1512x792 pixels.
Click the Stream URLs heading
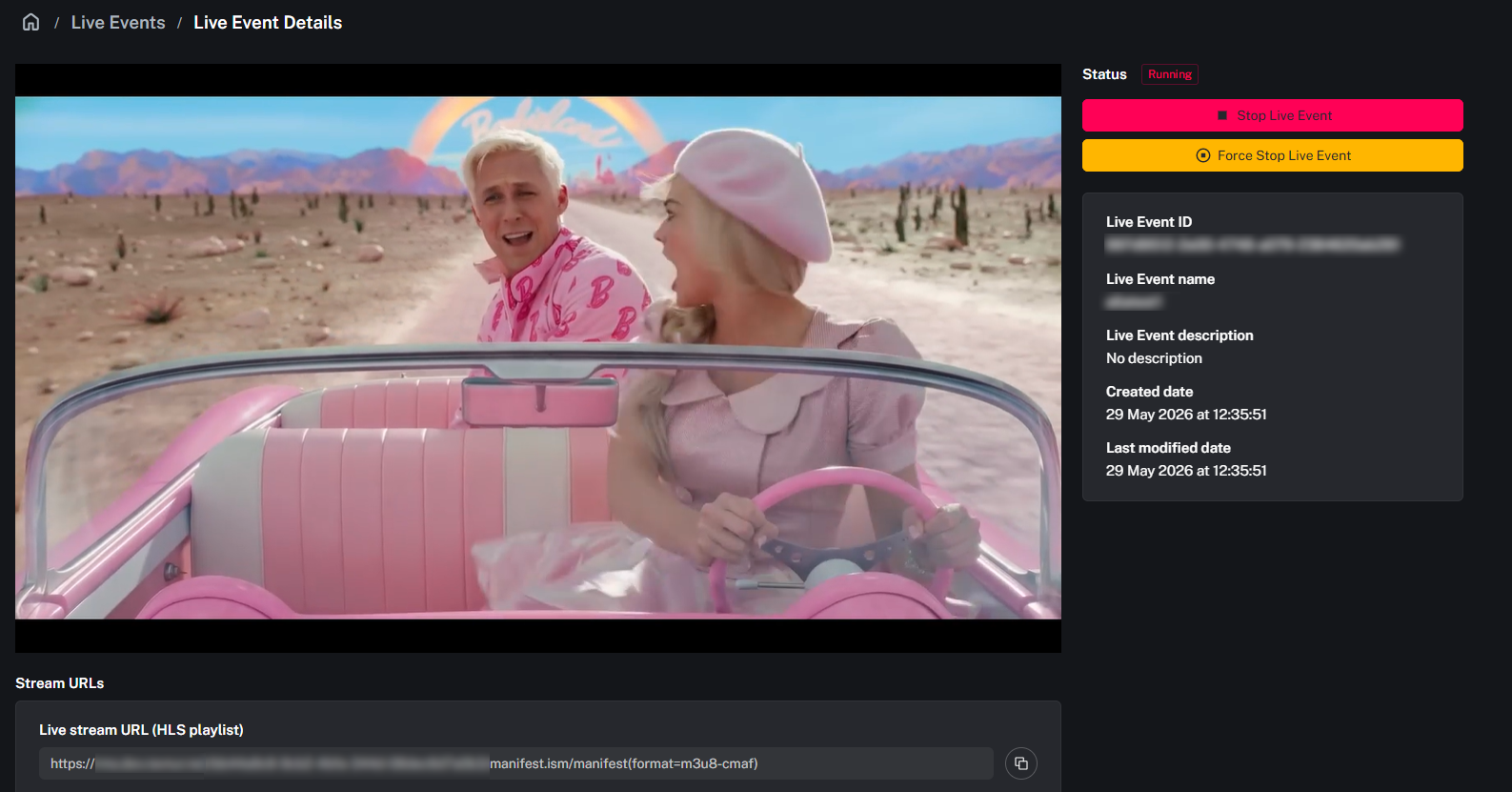pyautogui.click(x=60, y=683)
